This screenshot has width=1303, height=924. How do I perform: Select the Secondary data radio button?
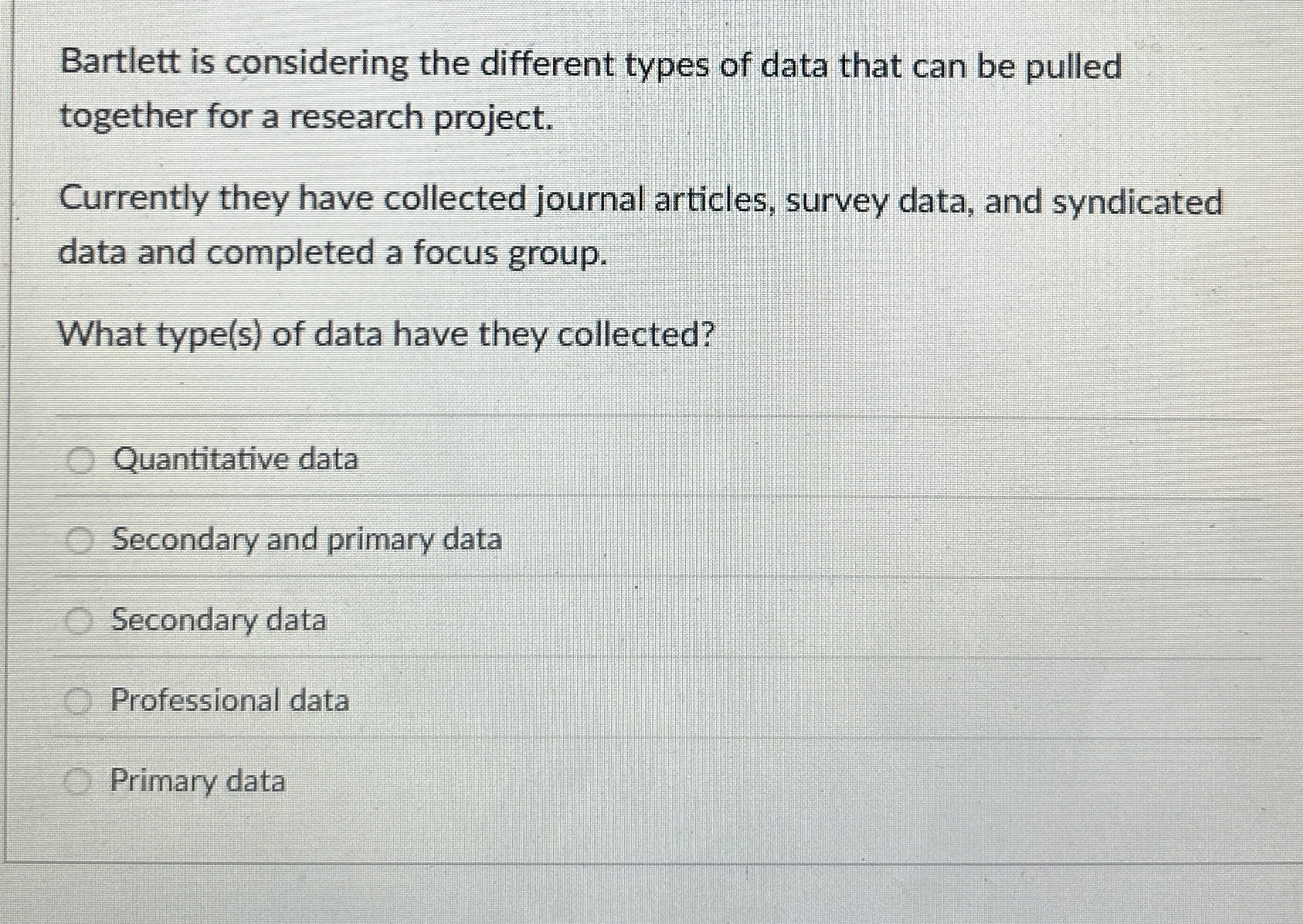click(80, 621)
